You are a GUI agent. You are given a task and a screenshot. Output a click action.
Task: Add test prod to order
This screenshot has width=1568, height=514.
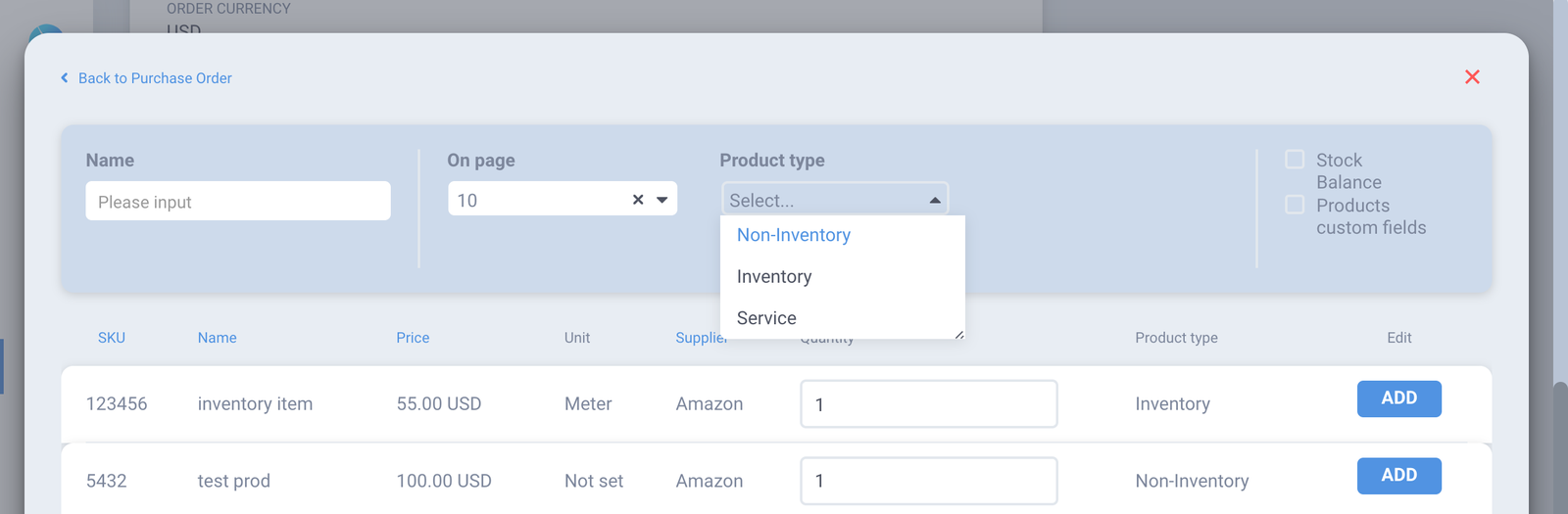click(1398, 476)
